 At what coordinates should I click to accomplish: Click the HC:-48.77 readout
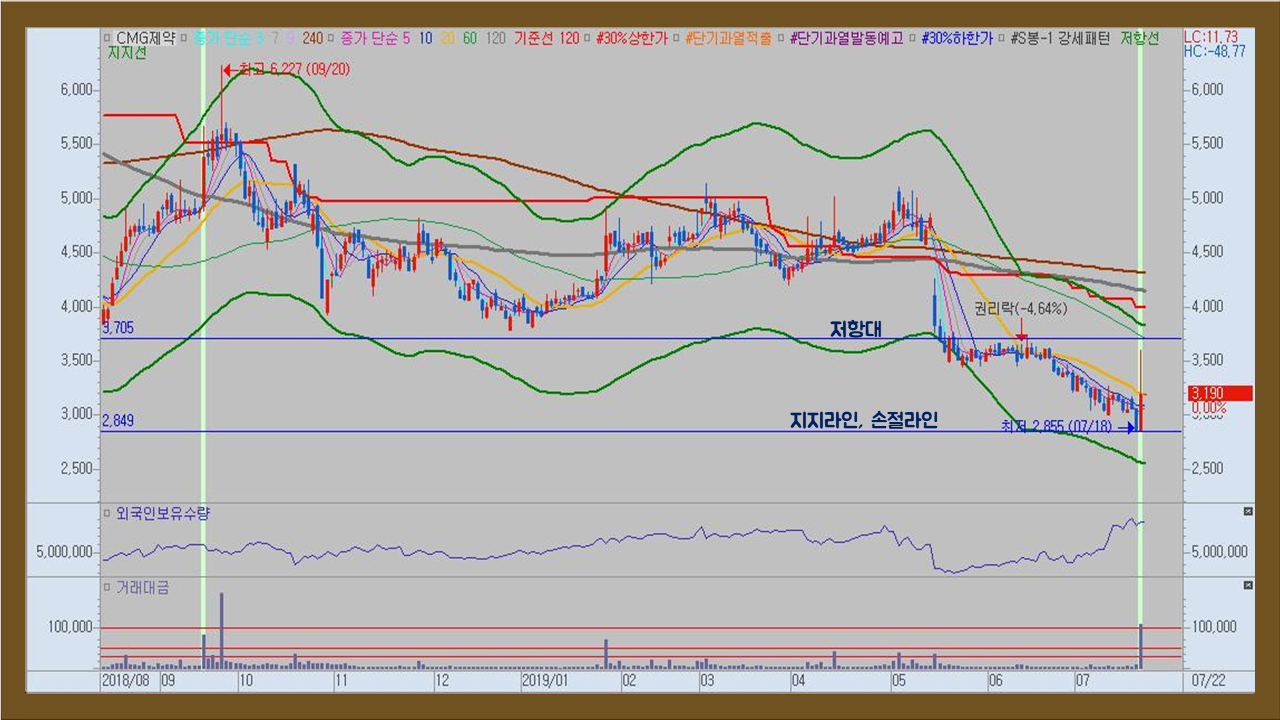1214,51
